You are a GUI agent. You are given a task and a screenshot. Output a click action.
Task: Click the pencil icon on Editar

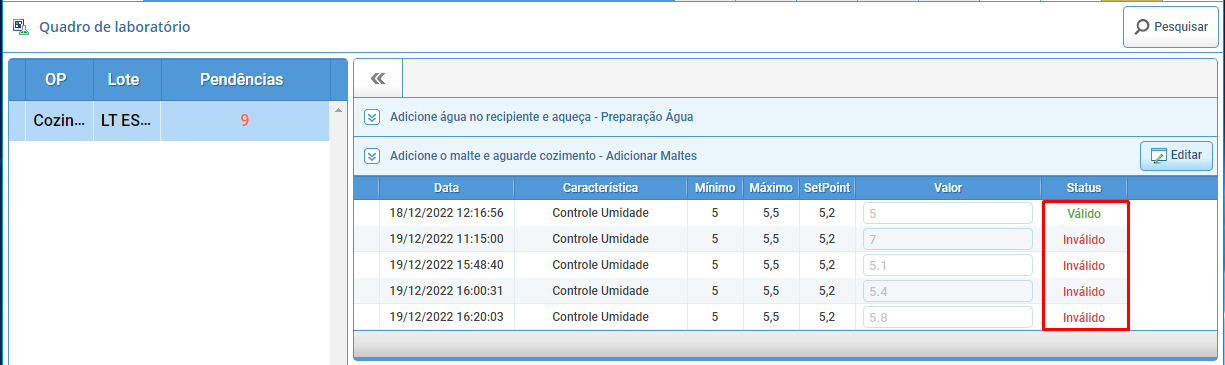click(1159, 156)
